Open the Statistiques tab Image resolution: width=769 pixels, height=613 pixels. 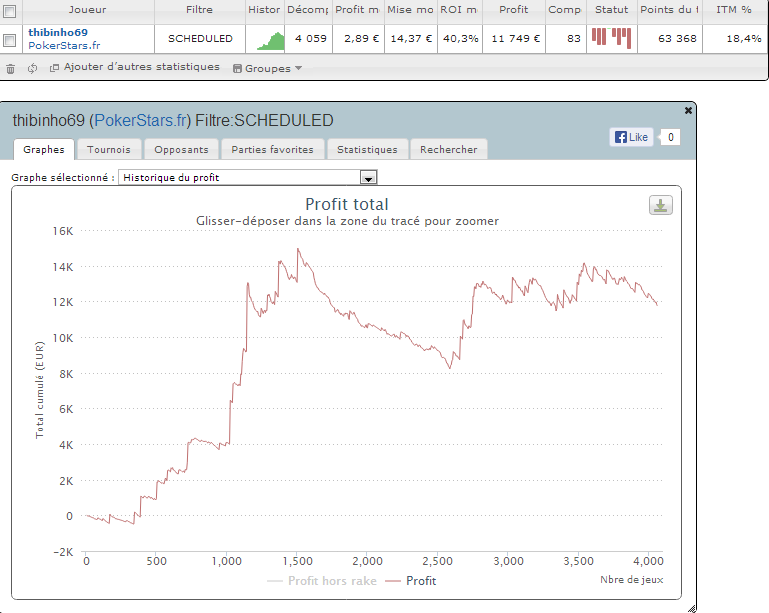pos(367,150)
